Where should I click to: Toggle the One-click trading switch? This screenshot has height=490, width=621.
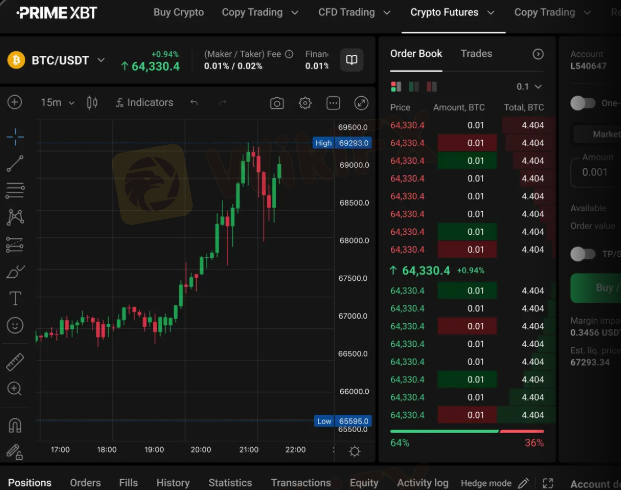pyautogui.click(x=582, y=103)
